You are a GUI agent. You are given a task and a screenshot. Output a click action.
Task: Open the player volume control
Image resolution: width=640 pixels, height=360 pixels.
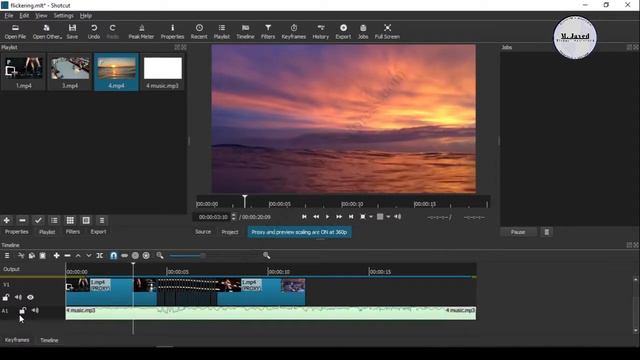pyautogui.click(x=398, y=217)
